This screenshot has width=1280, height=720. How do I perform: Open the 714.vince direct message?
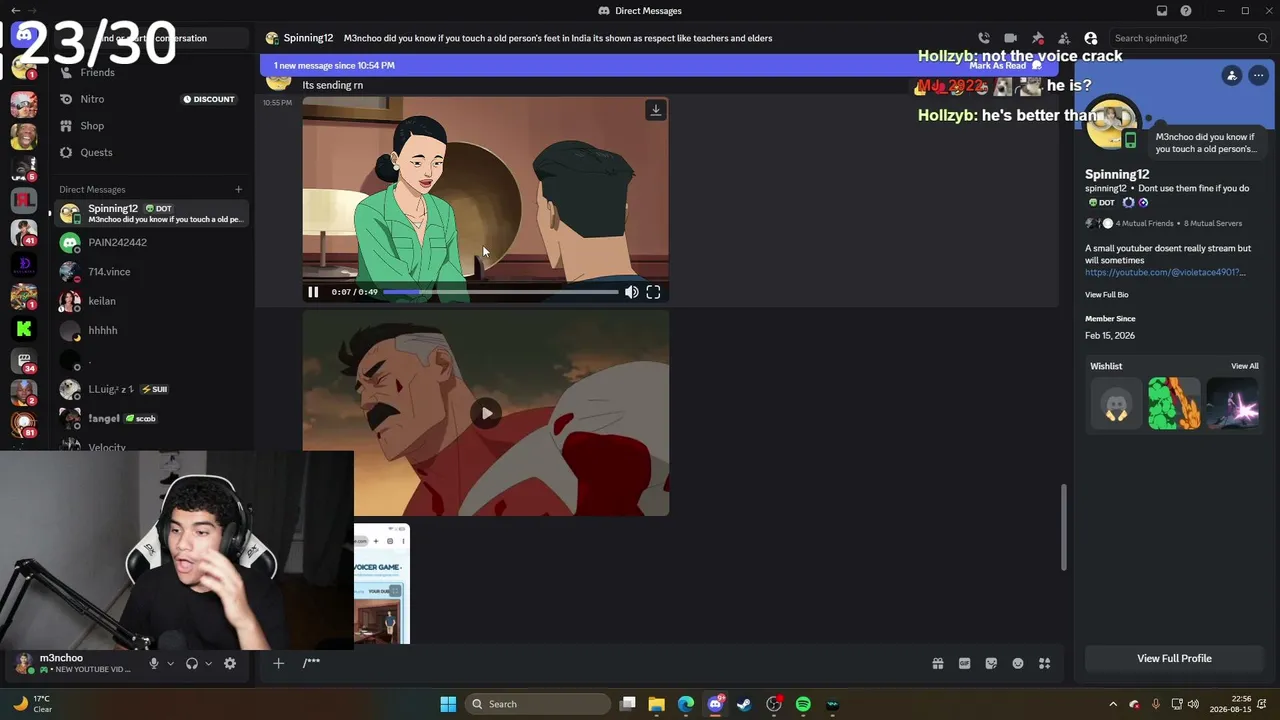coord(152,272)
